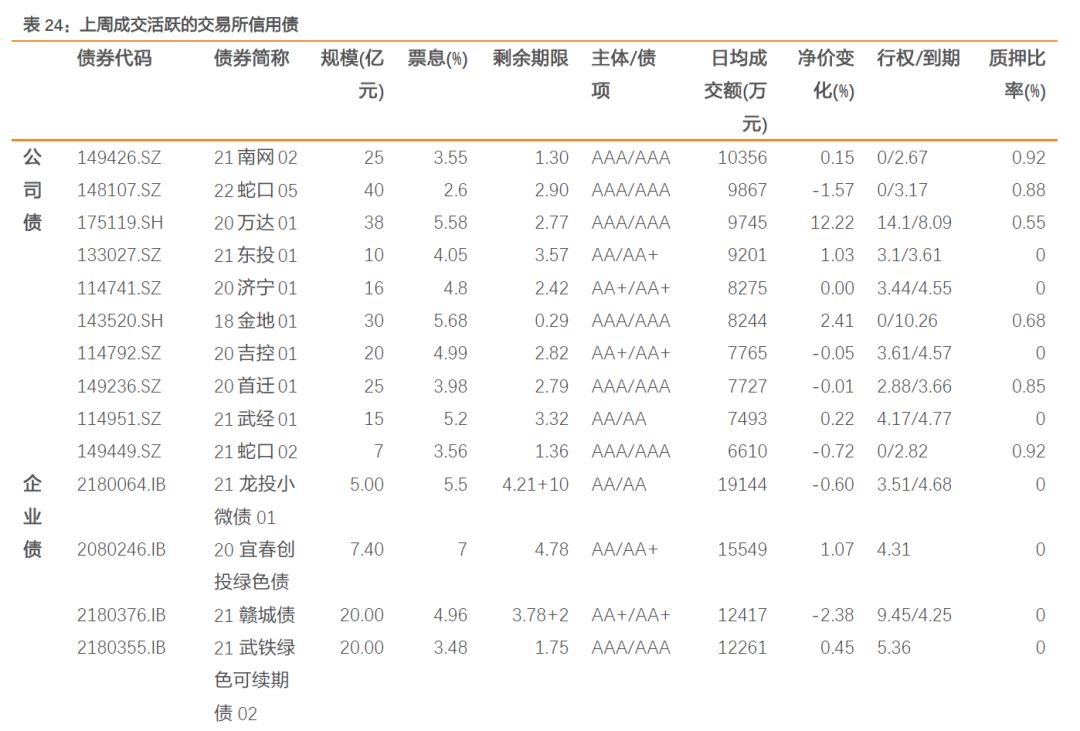Click daily turnover value 9867

pyautogui.click(x=747, y=190)
